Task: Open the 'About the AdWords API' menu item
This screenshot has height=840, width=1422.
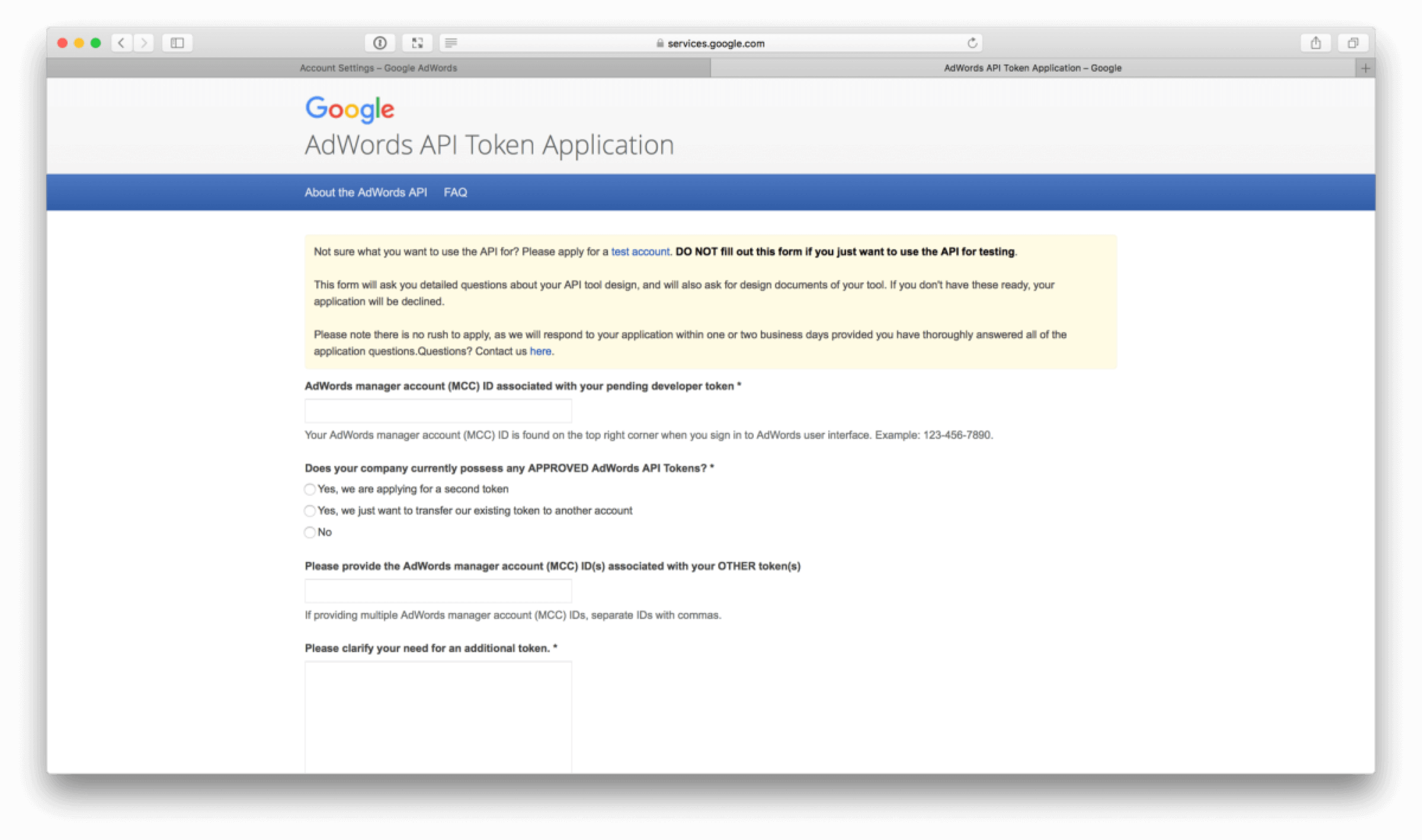Action: click(366, 193)
